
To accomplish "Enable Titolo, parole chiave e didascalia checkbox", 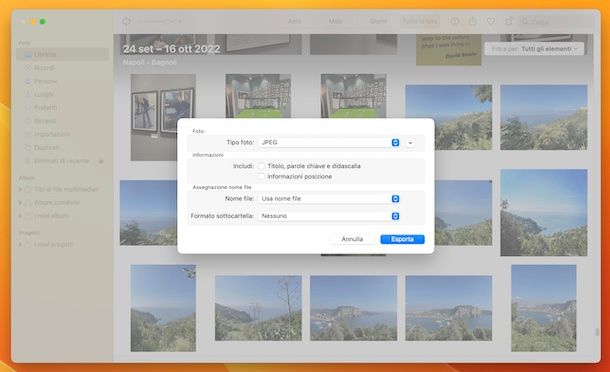I will pos(261,166).
